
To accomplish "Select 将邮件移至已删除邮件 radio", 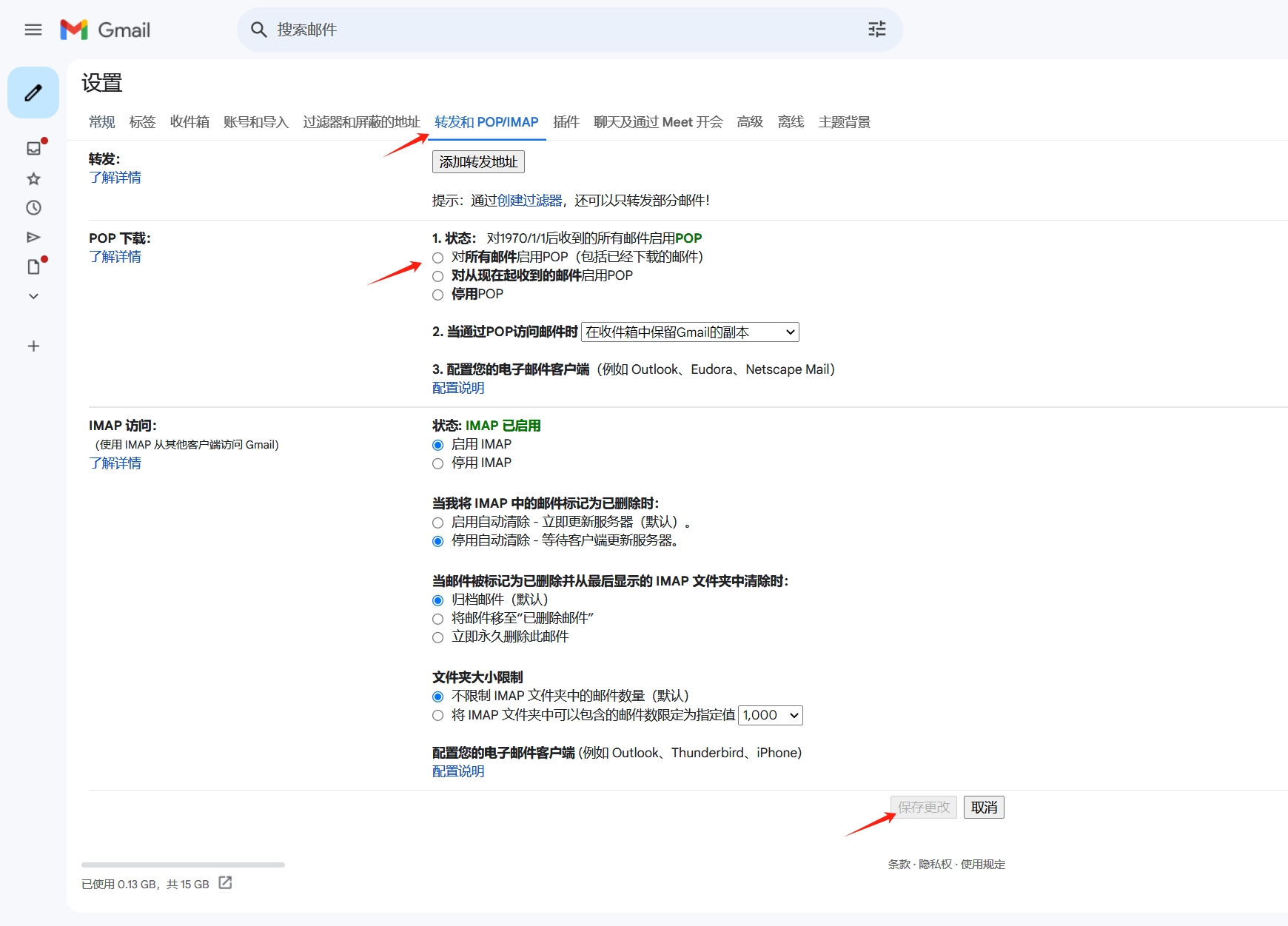I will coord(438,619).
